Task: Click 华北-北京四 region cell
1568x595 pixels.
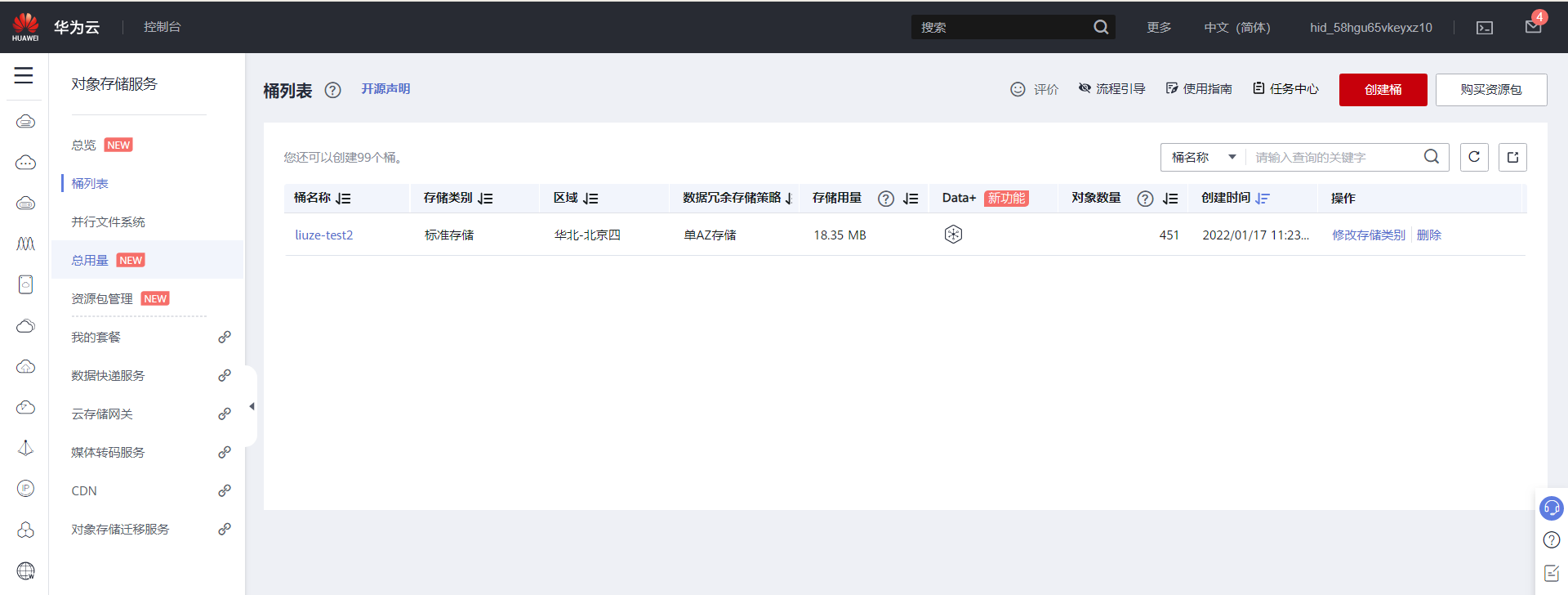Action: (587, 235)
